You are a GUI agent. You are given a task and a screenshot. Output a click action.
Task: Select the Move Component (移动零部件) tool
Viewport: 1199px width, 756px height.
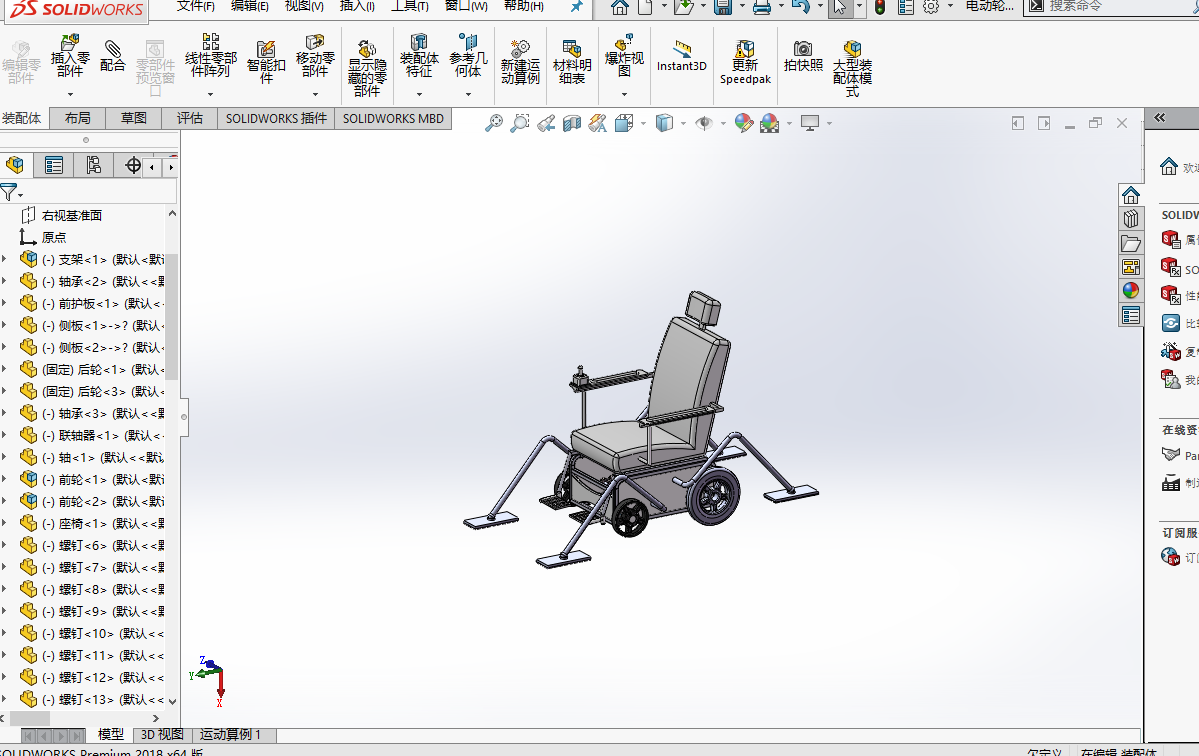(x=315, y=55)
